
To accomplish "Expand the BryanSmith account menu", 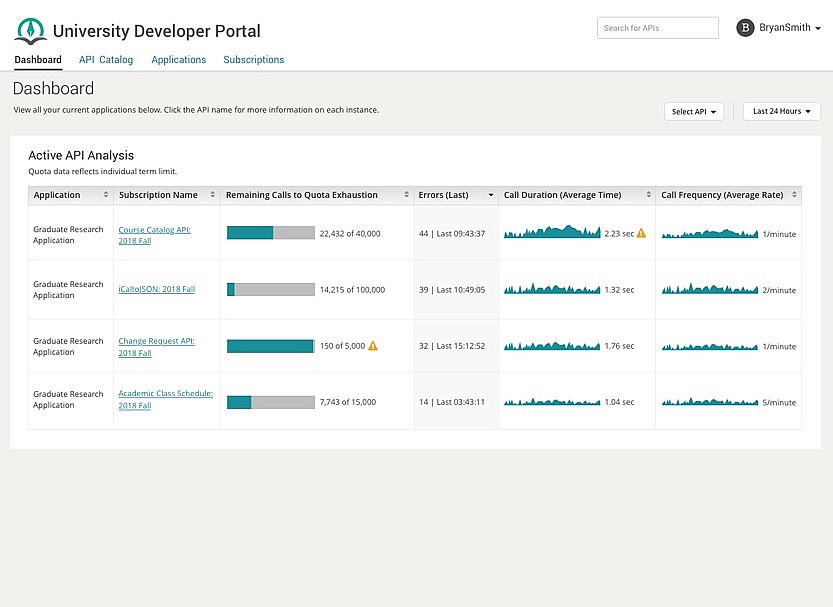I will [x=818, y=27].
